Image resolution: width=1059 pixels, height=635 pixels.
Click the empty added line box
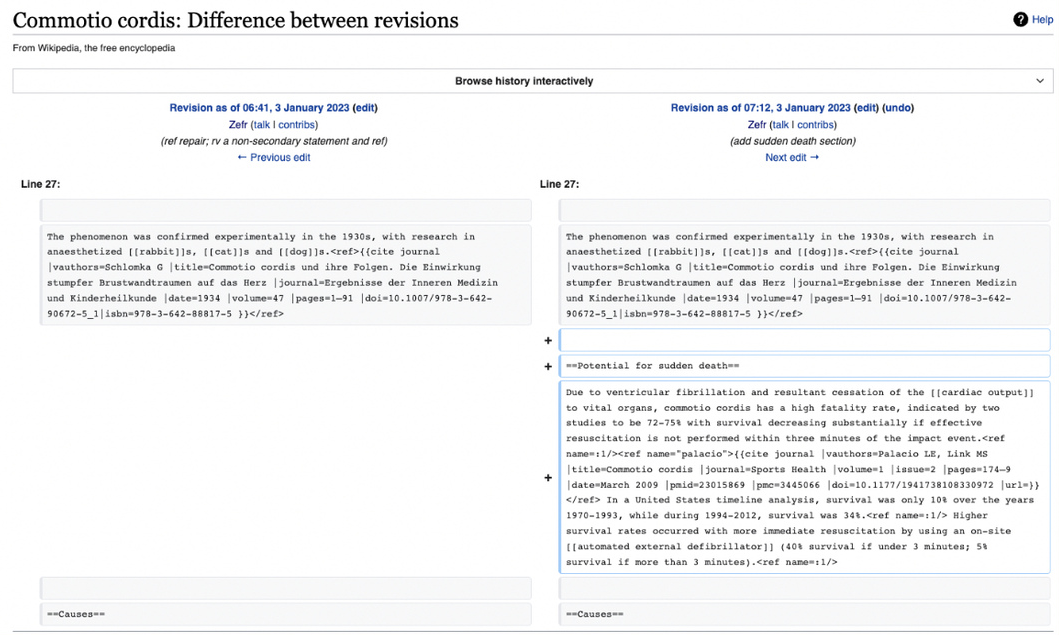click(804, 340)
